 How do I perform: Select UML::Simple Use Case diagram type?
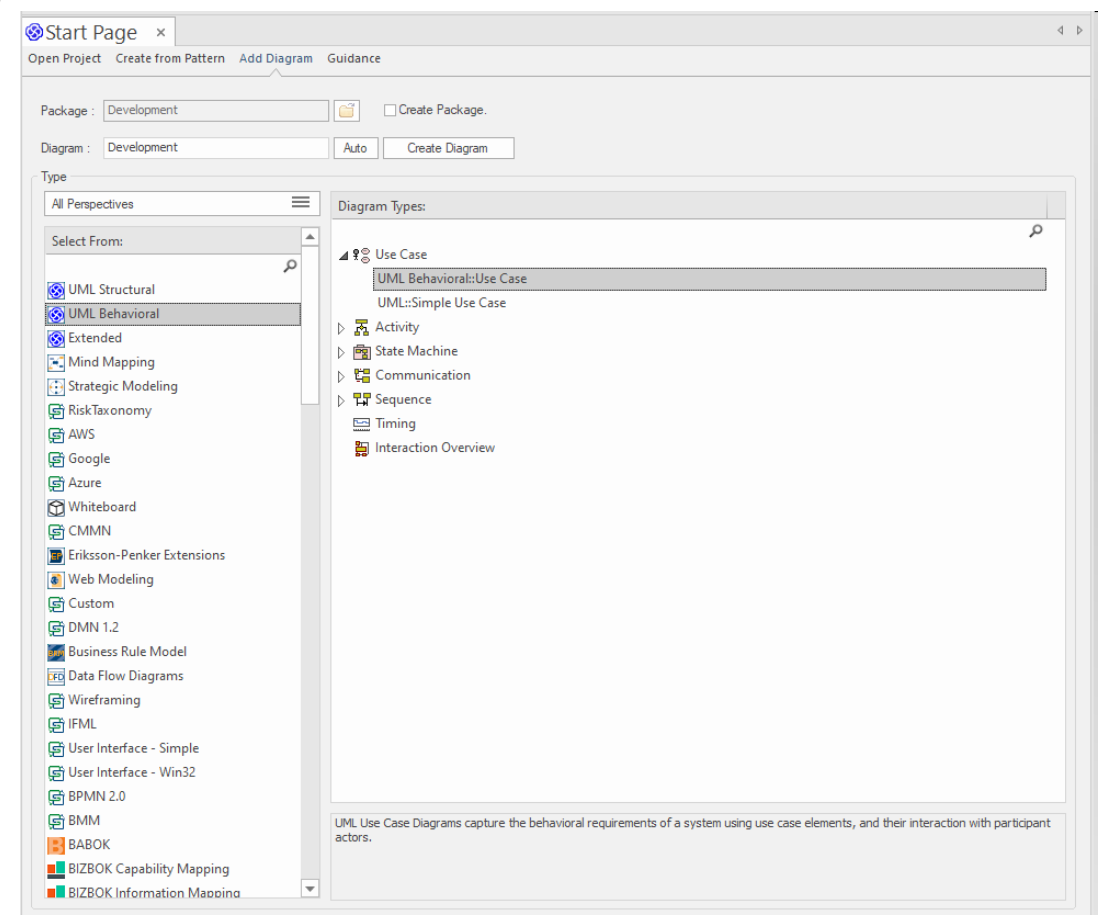click(x=442, y=303)
